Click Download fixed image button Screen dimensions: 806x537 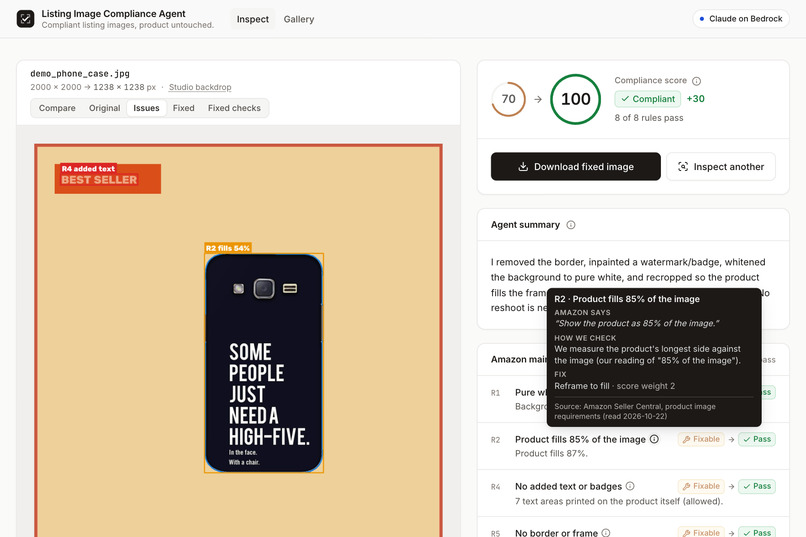click(576, 166)
